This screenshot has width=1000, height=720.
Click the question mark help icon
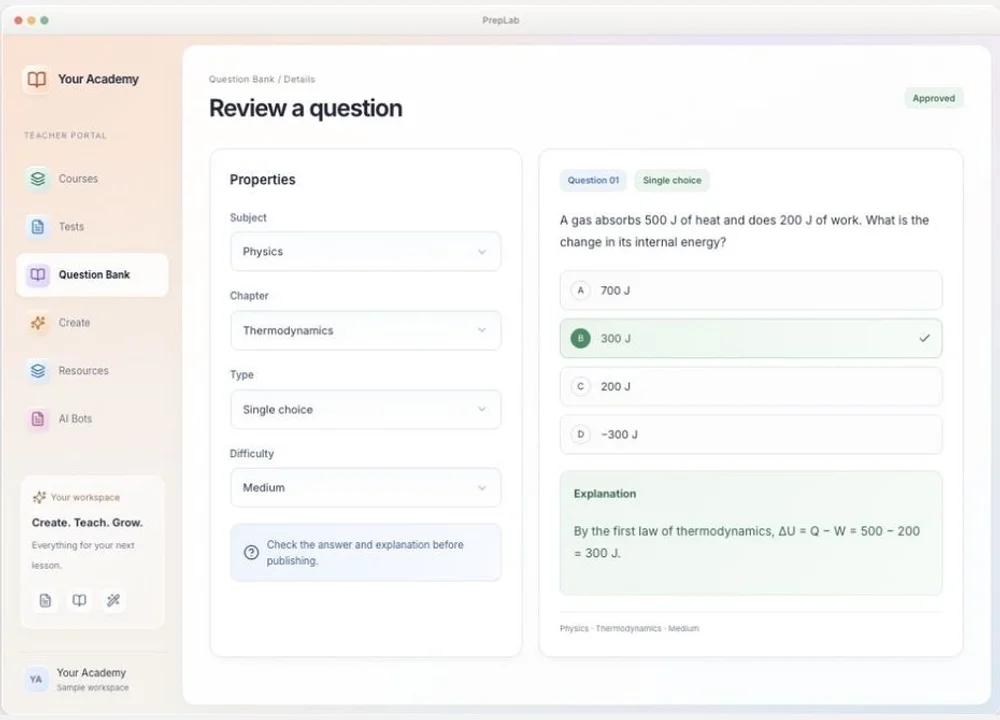pos(251,552)
